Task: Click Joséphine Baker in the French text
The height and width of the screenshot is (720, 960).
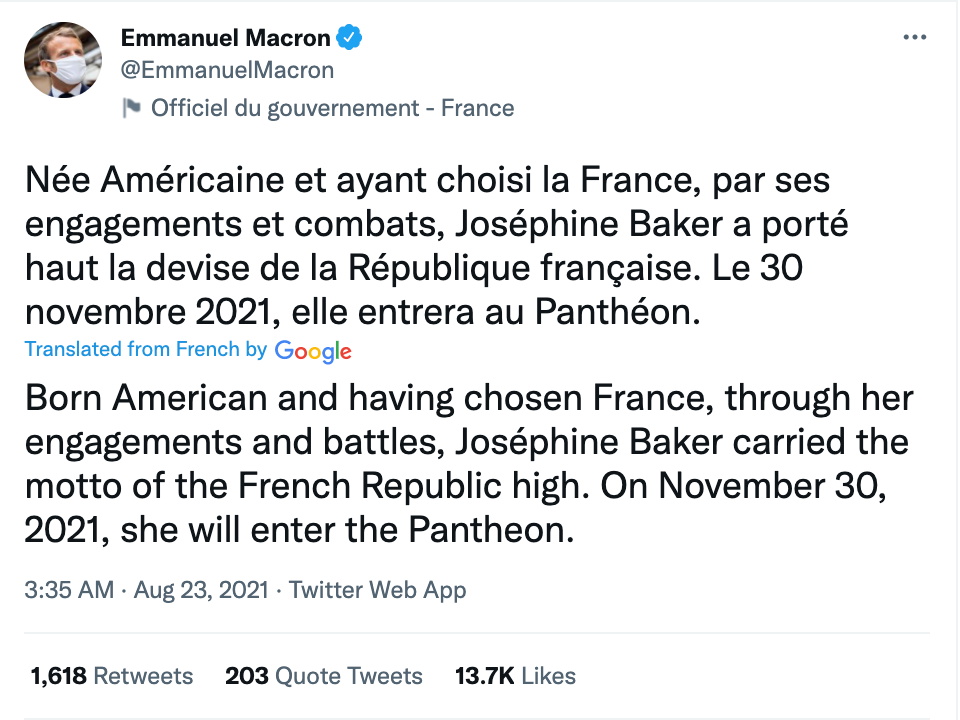Action: click(x=589, y=224)
